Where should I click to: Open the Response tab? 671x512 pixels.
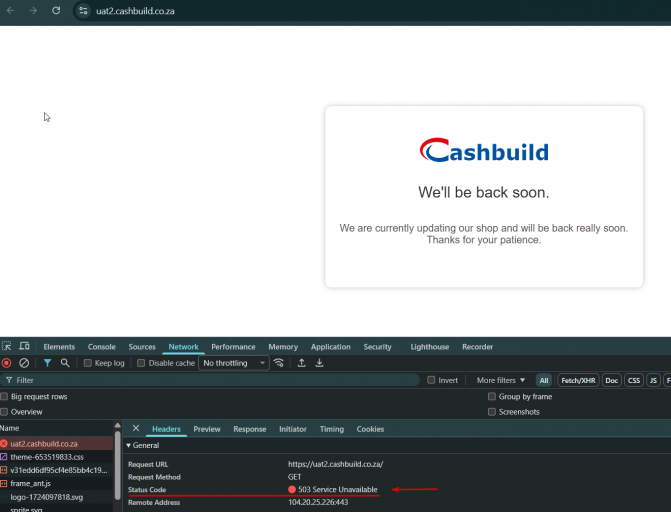(249, 429)
